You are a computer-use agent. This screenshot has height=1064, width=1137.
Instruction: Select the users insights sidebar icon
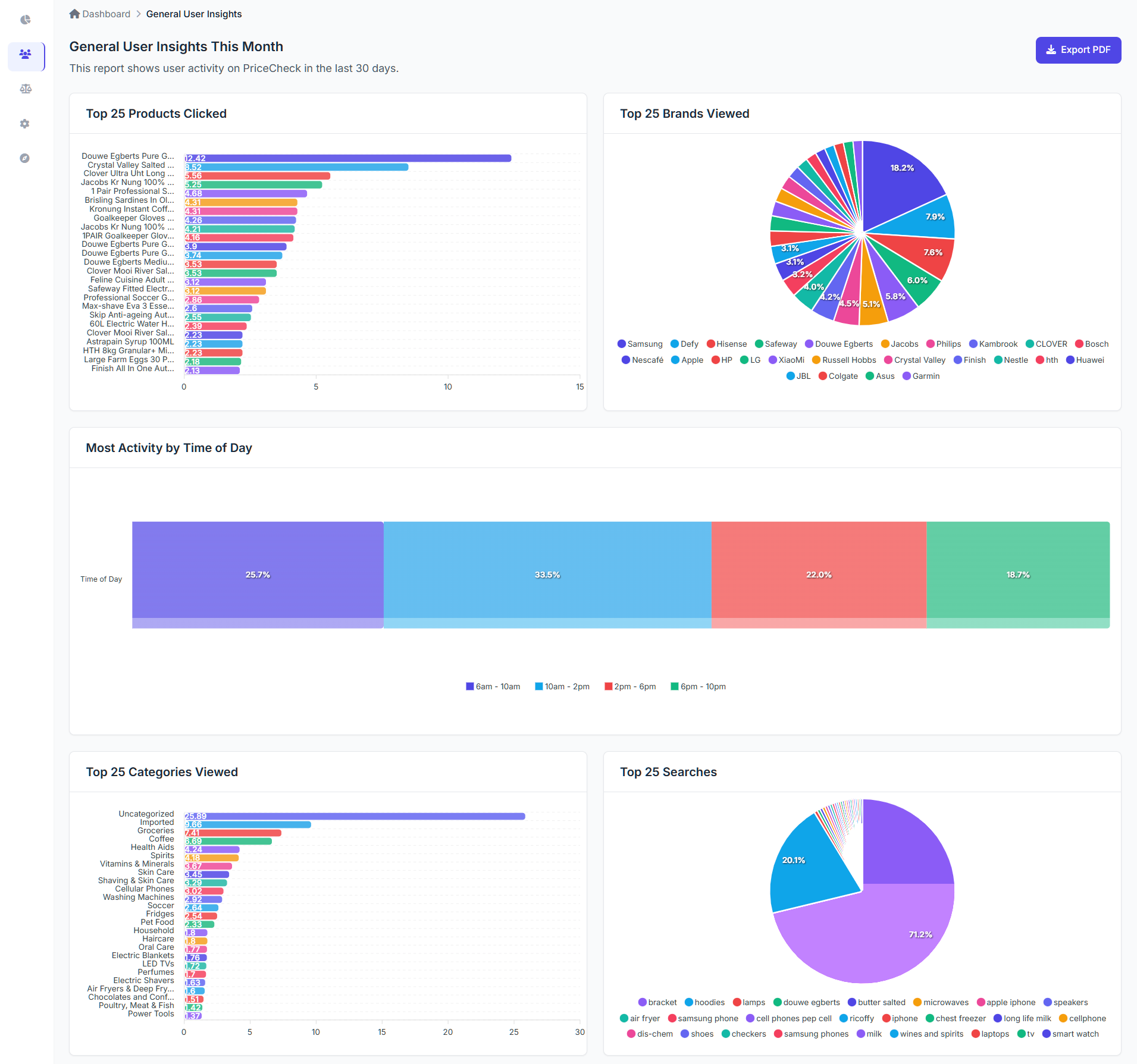click(x=26, y=55)
